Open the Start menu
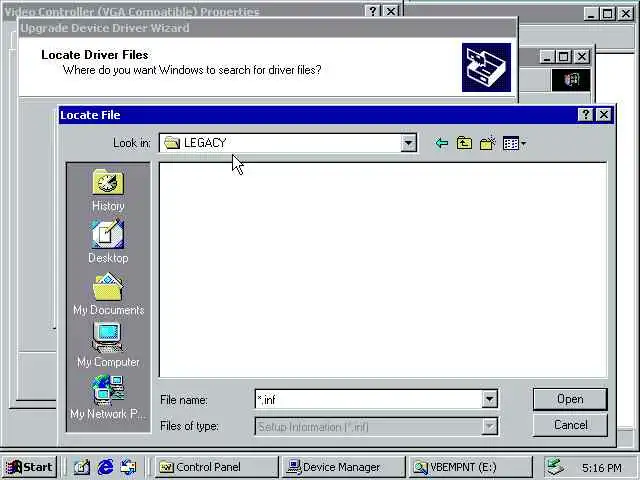Image resolution: width=640 pixels, height=480 pixels. 29,467
